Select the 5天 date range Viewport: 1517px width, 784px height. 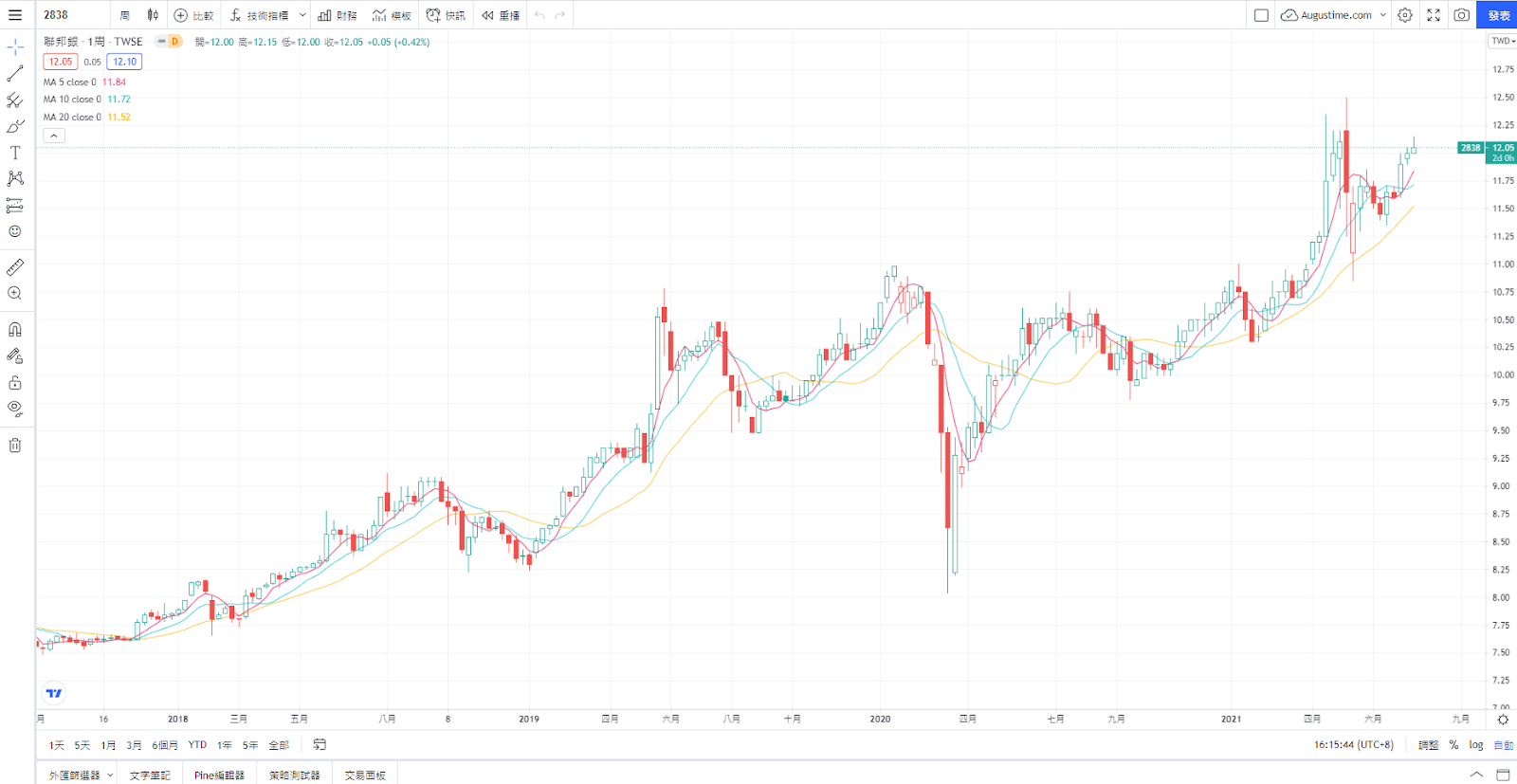point(82,745)
